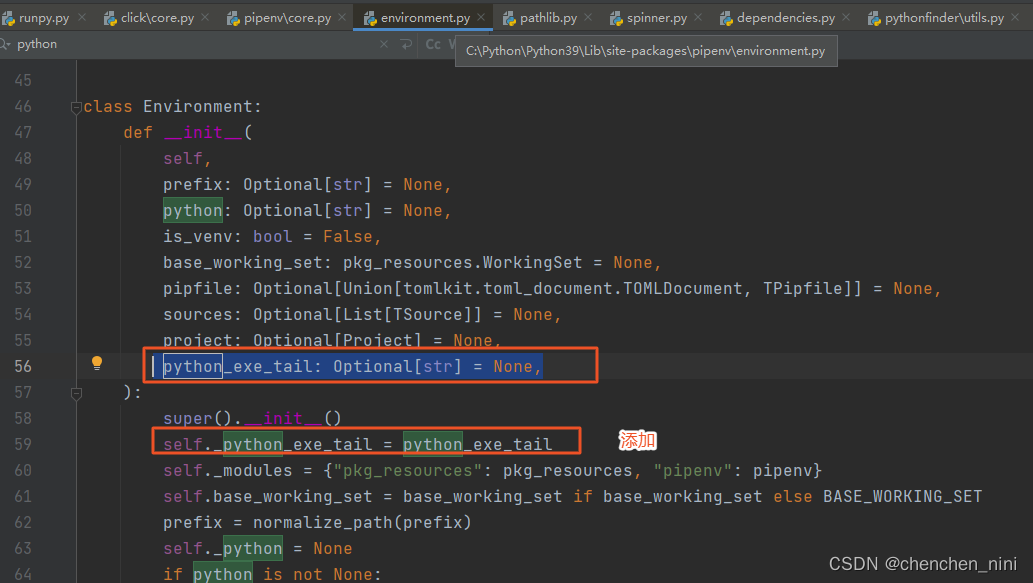Screen dimensions: 1033x583
Task: Collapse the Environment class using its fold arrow
Action: [77, 106]
